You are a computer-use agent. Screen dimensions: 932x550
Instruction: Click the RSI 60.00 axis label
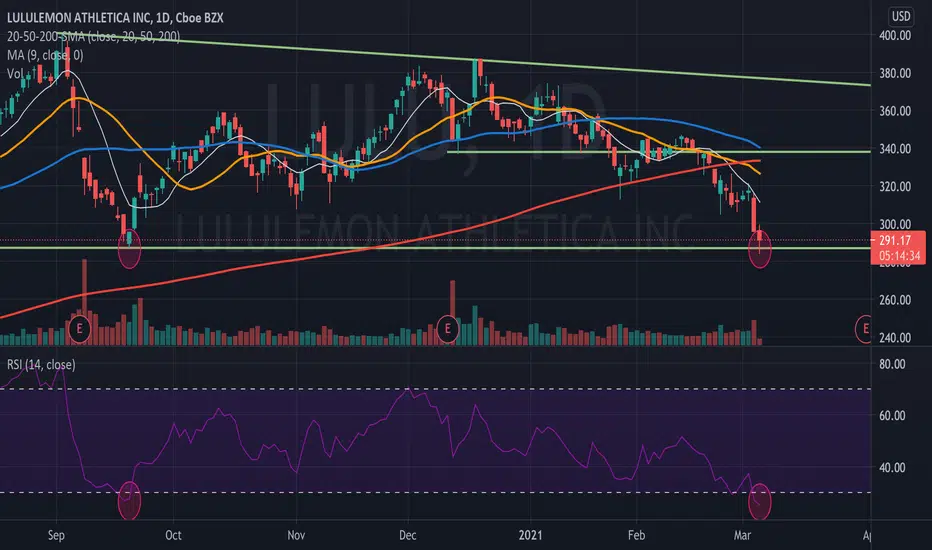point(893,416)
